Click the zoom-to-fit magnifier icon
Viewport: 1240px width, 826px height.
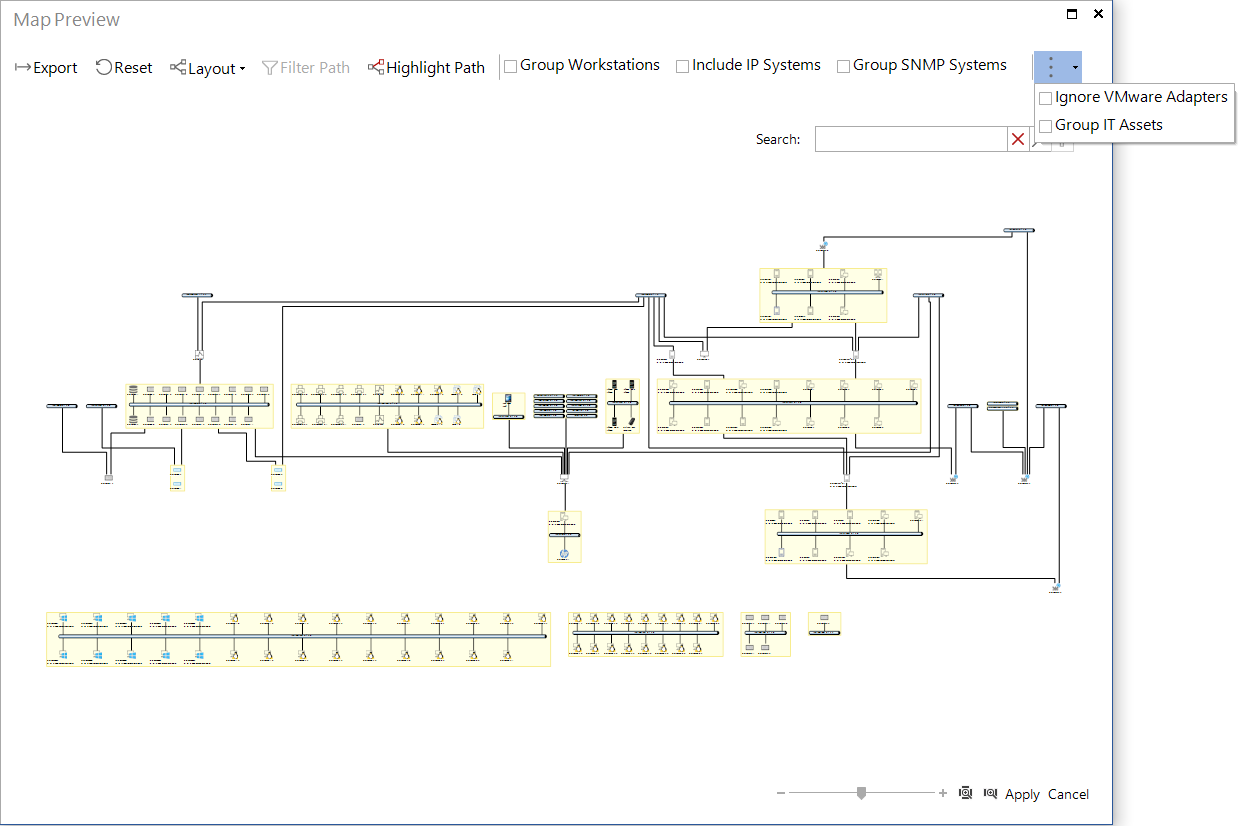(966, 793)
